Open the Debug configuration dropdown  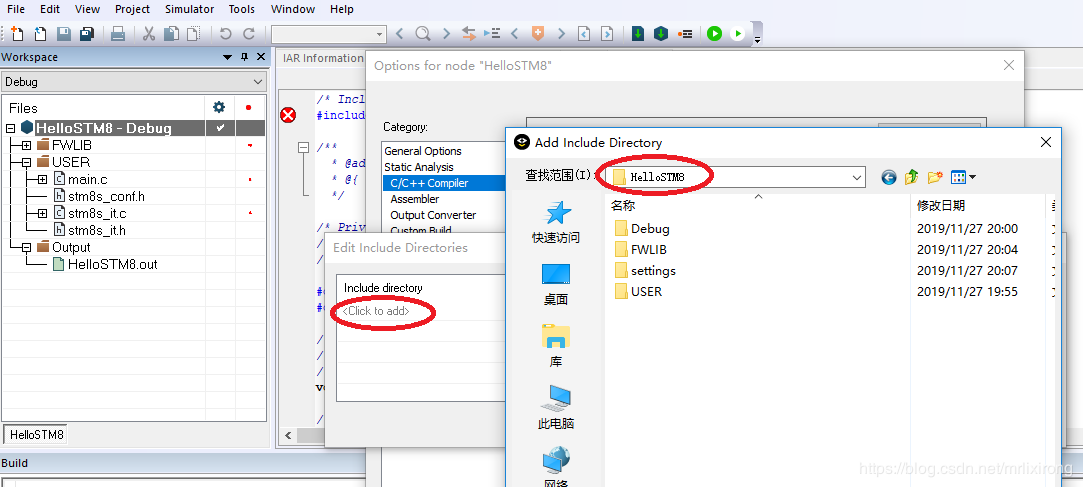coord(133,82)
